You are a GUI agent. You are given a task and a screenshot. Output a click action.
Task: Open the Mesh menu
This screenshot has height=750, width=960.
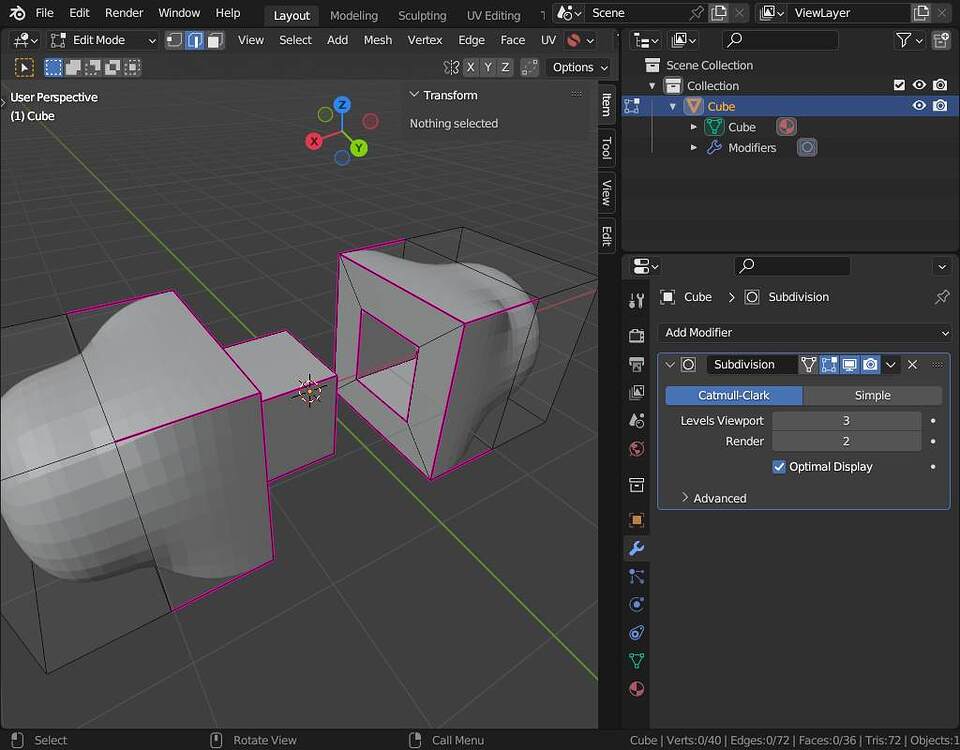click(x=378, y=40)
